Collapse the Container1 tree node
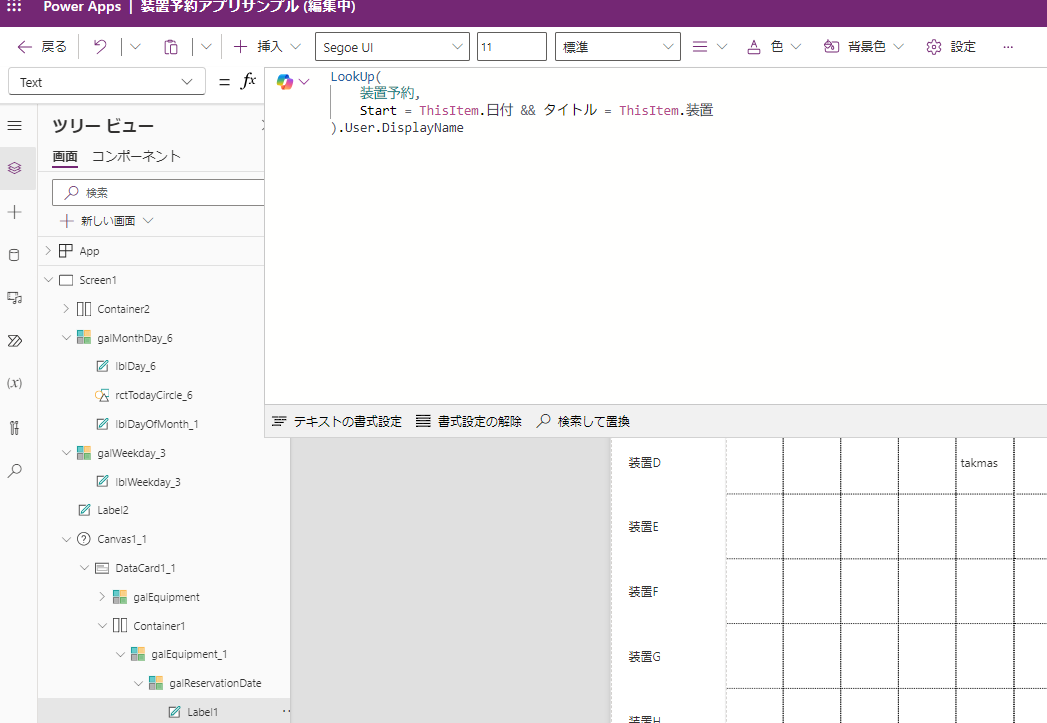Image resolution: width=1047 pixels, height=723 pixels. point(102,626)
